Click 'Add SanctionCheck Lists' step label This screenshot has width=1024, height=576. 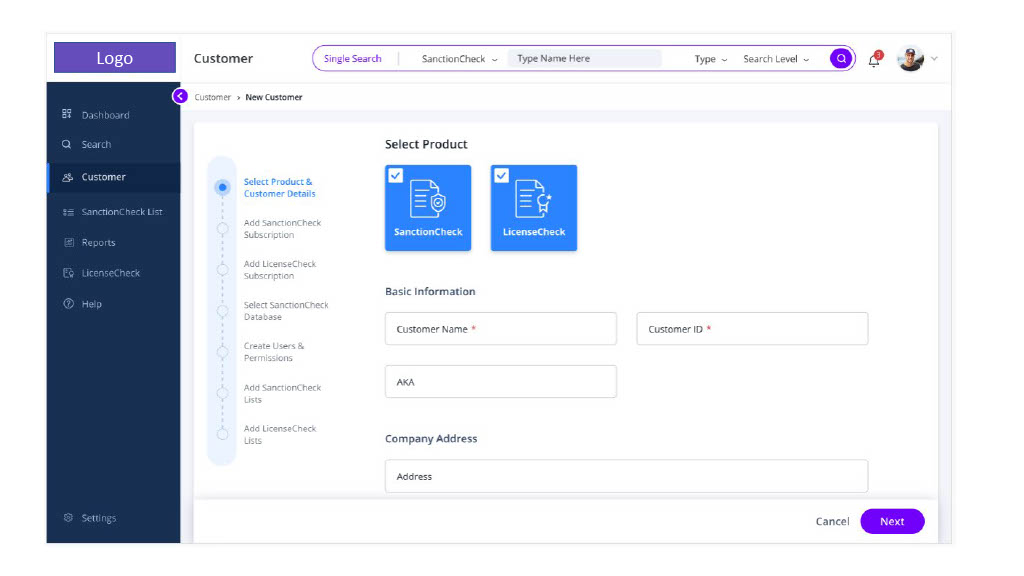pos(282,393)
